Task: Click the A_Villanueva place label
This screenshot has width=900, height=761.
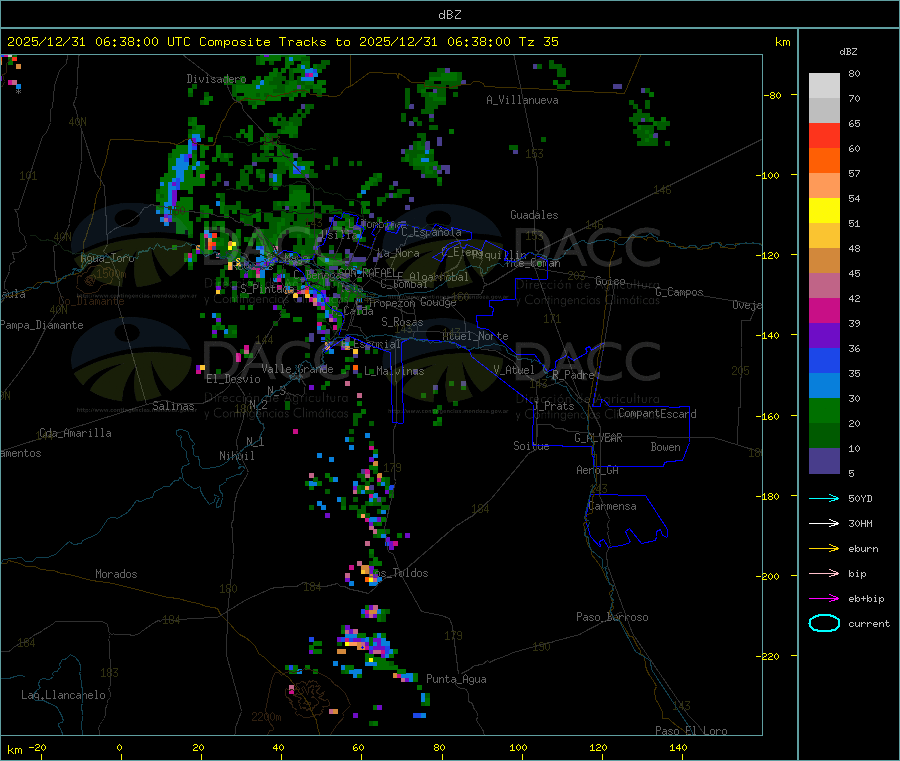Action: click(522, 100)
